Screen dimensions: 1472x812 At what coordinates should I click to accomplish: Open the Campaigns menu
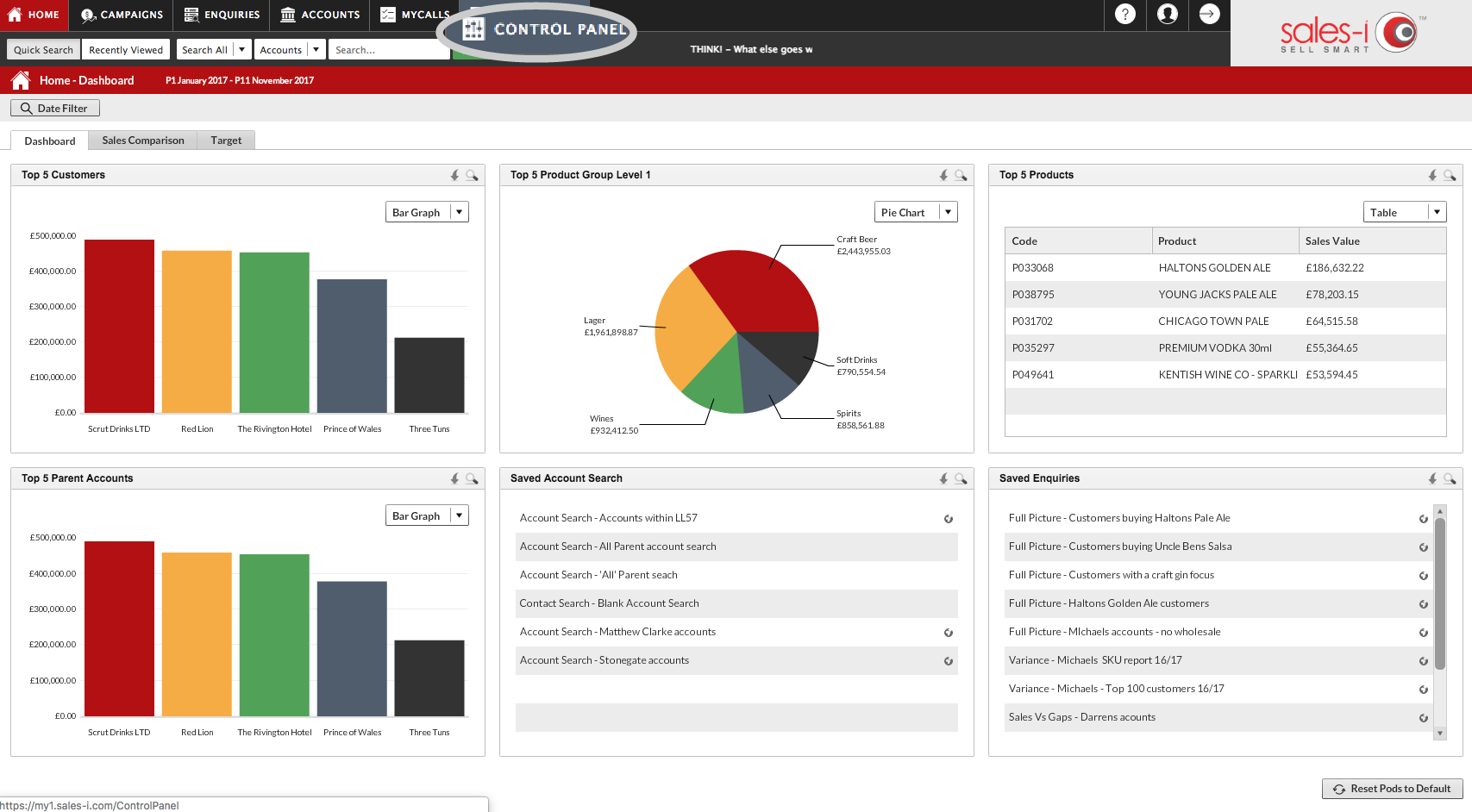(x=122, y=15)
